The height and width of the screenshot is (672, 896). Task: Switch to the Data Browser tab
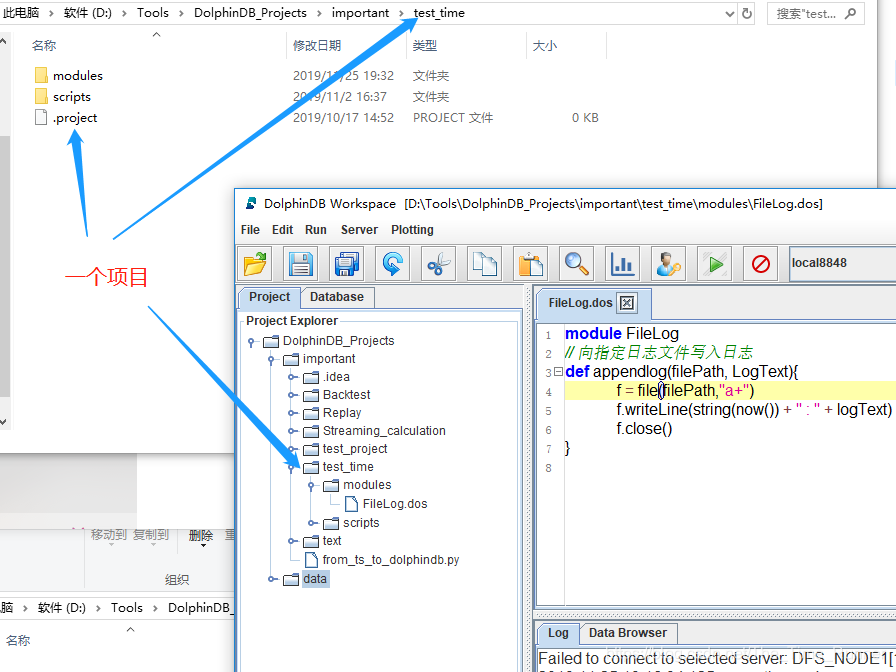click(x=627, y=633)
